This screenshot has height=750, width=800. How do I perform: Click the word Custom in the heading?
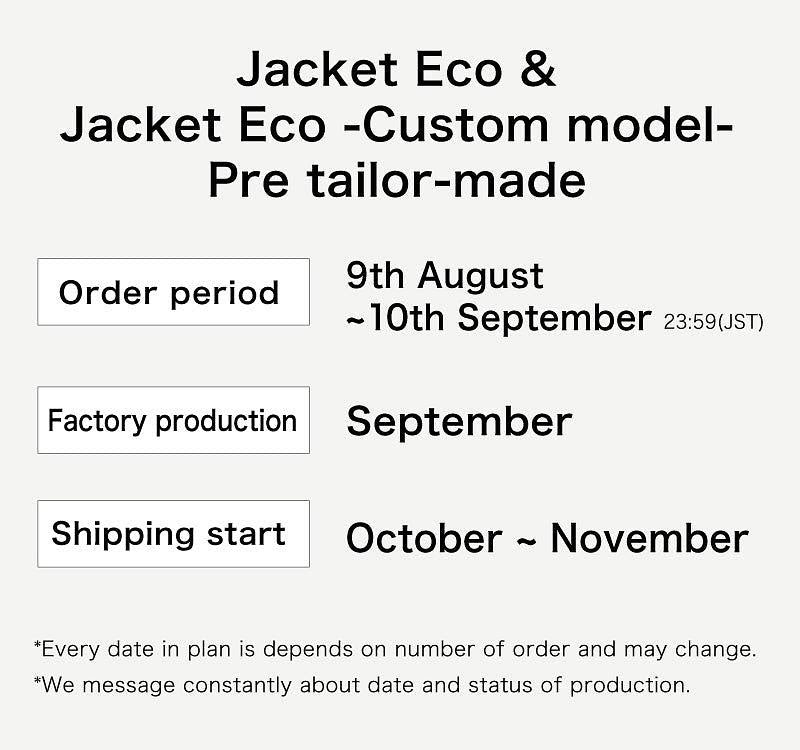pos(456,125)
